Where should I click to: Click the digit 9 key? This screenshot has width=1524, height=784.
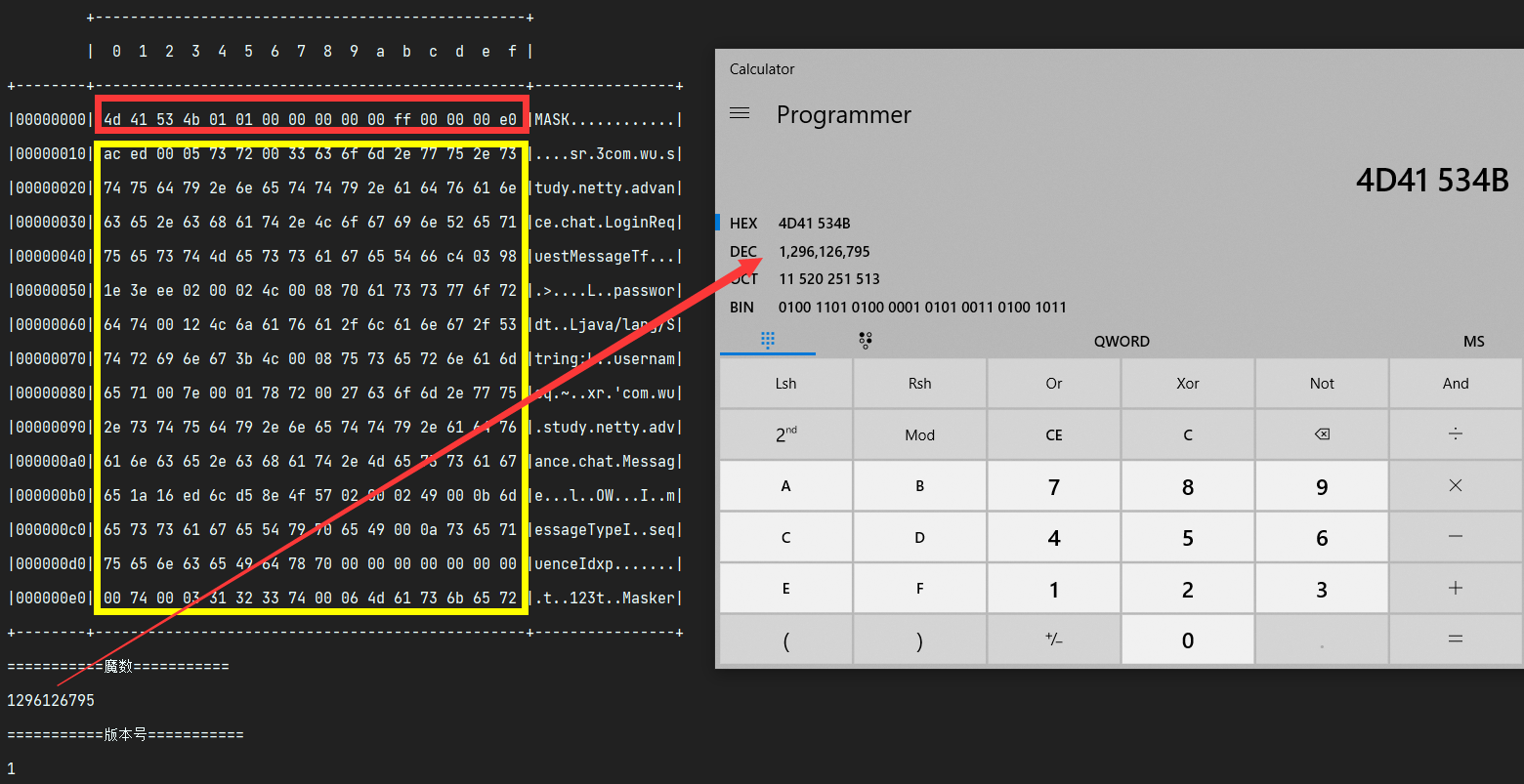pyautogui.click(x=1321, y=486)
